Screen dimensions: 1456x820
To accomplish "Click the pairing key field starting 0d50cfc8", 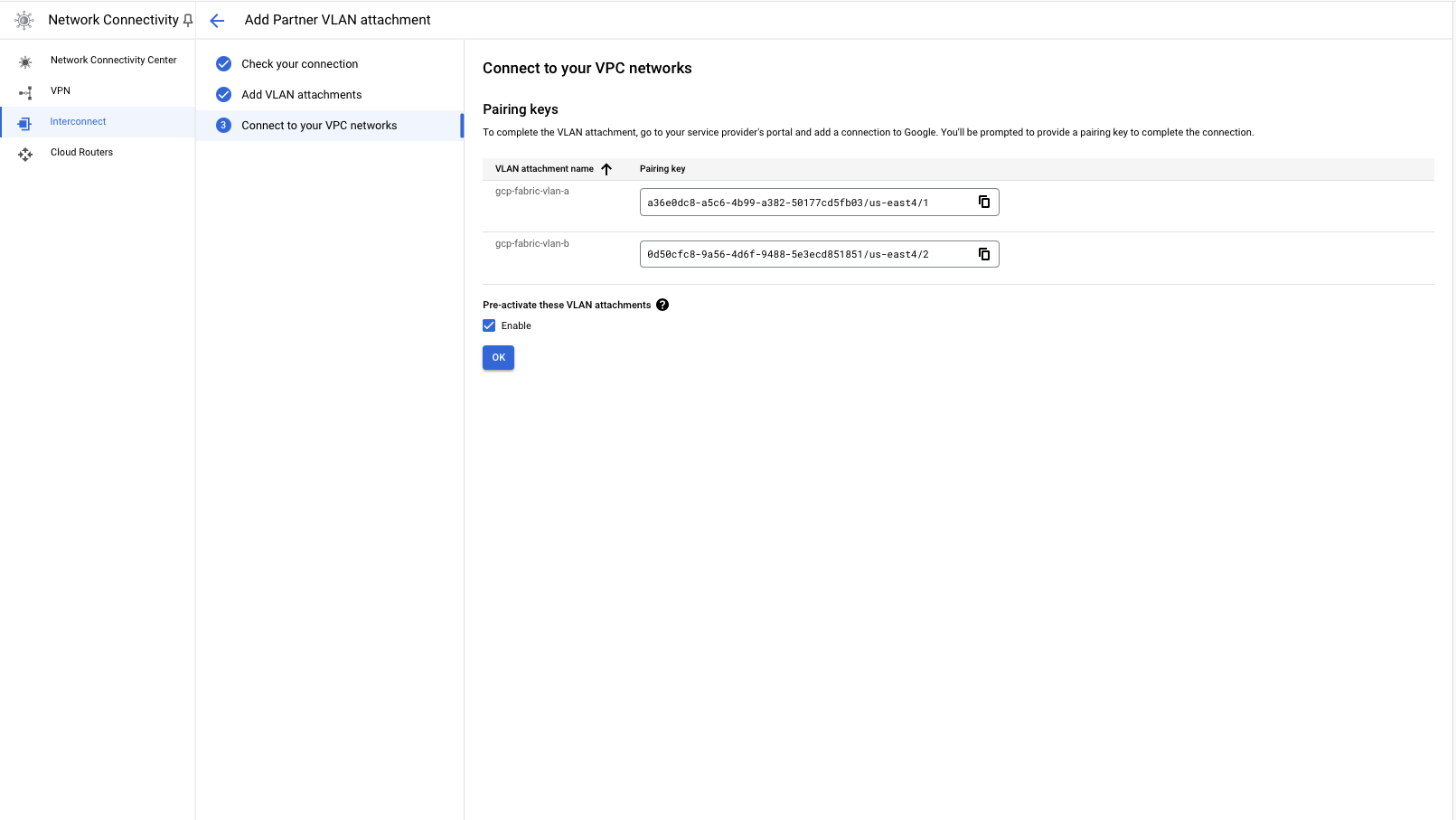I will pos(819,254).
